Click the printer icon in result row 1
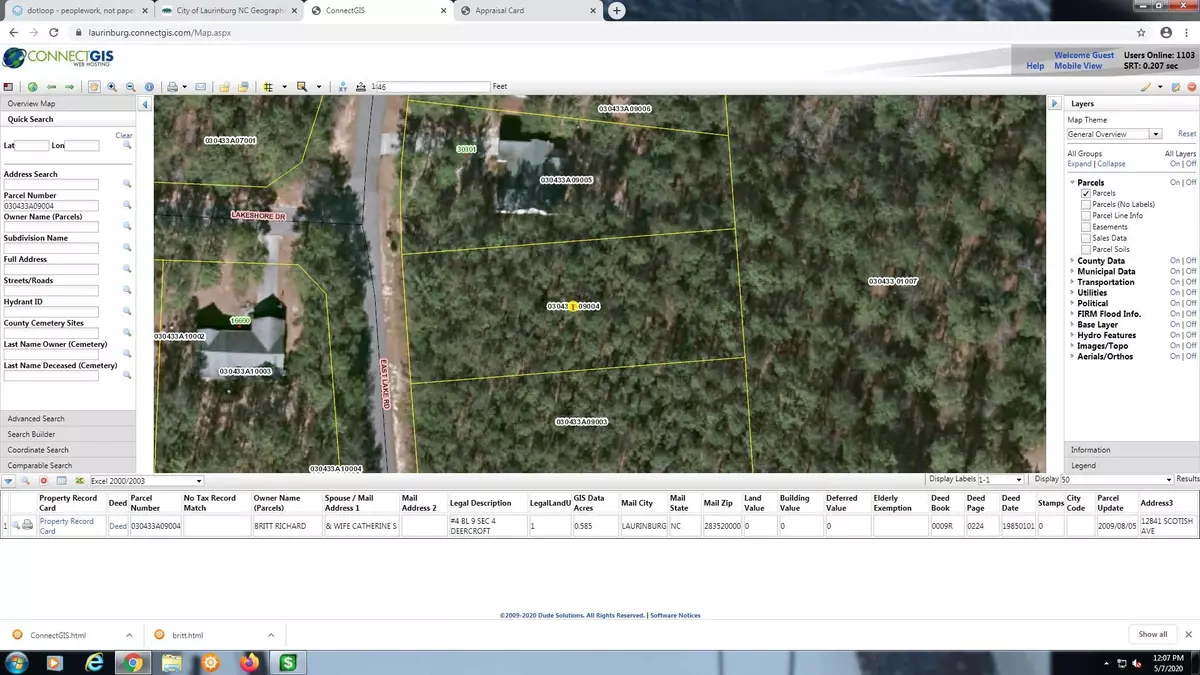Image resolution: width=1200 pixels, height=675 pixels. pos(27,526)
